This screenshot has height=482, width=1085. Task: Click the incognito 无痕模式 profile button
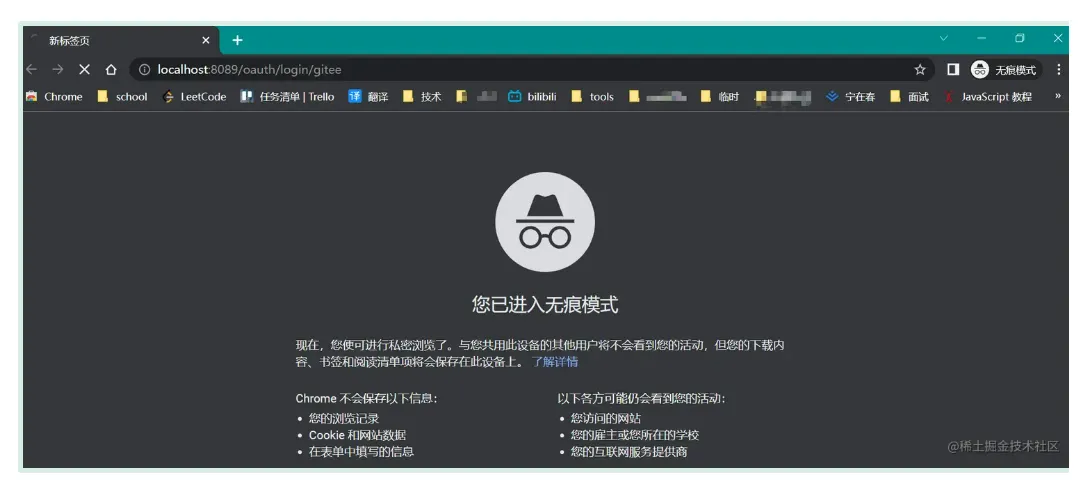click(1005, 69)
